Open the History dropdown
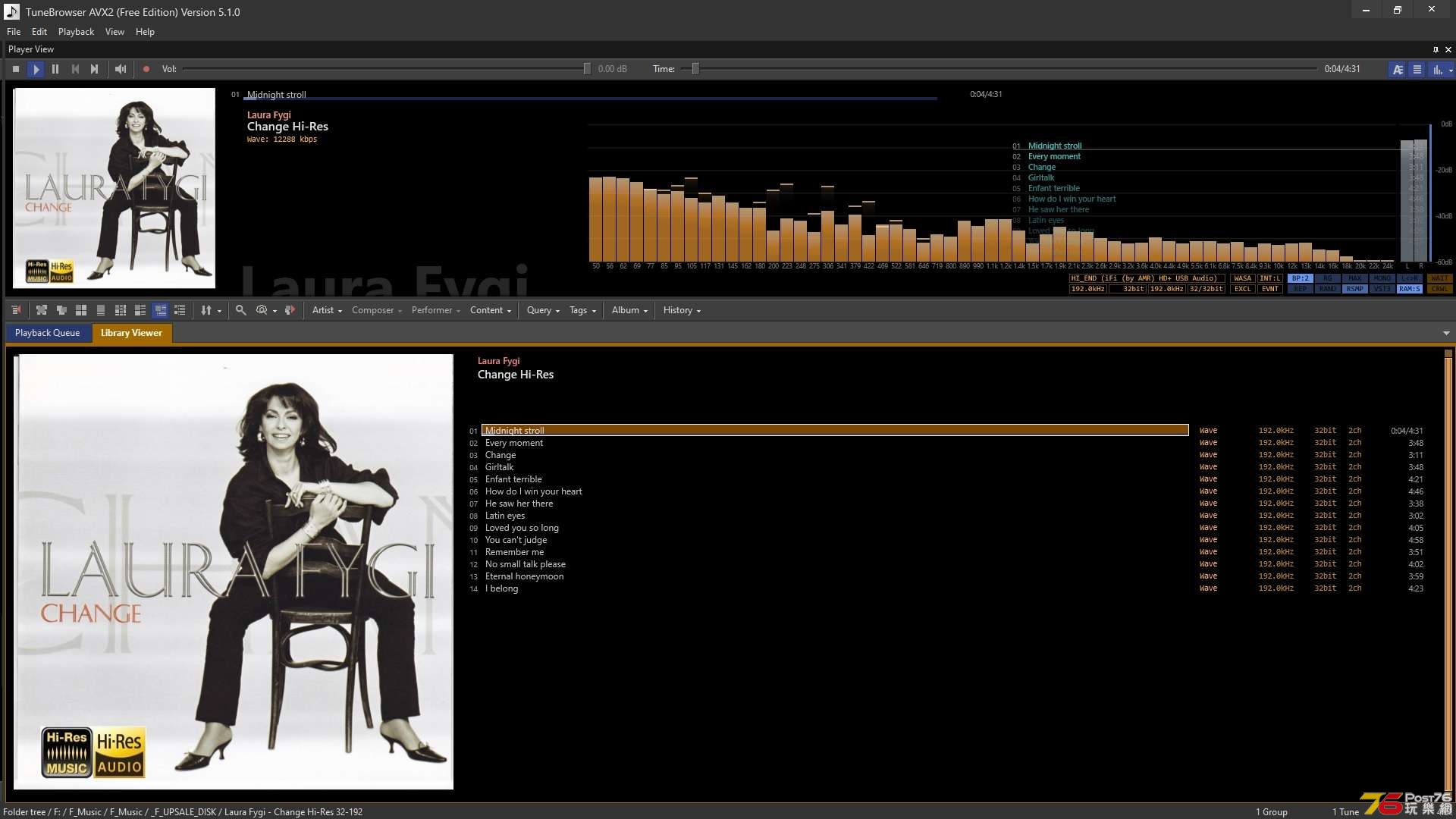The height and width of the screenshot is (819, 1456). coord(682,310)
